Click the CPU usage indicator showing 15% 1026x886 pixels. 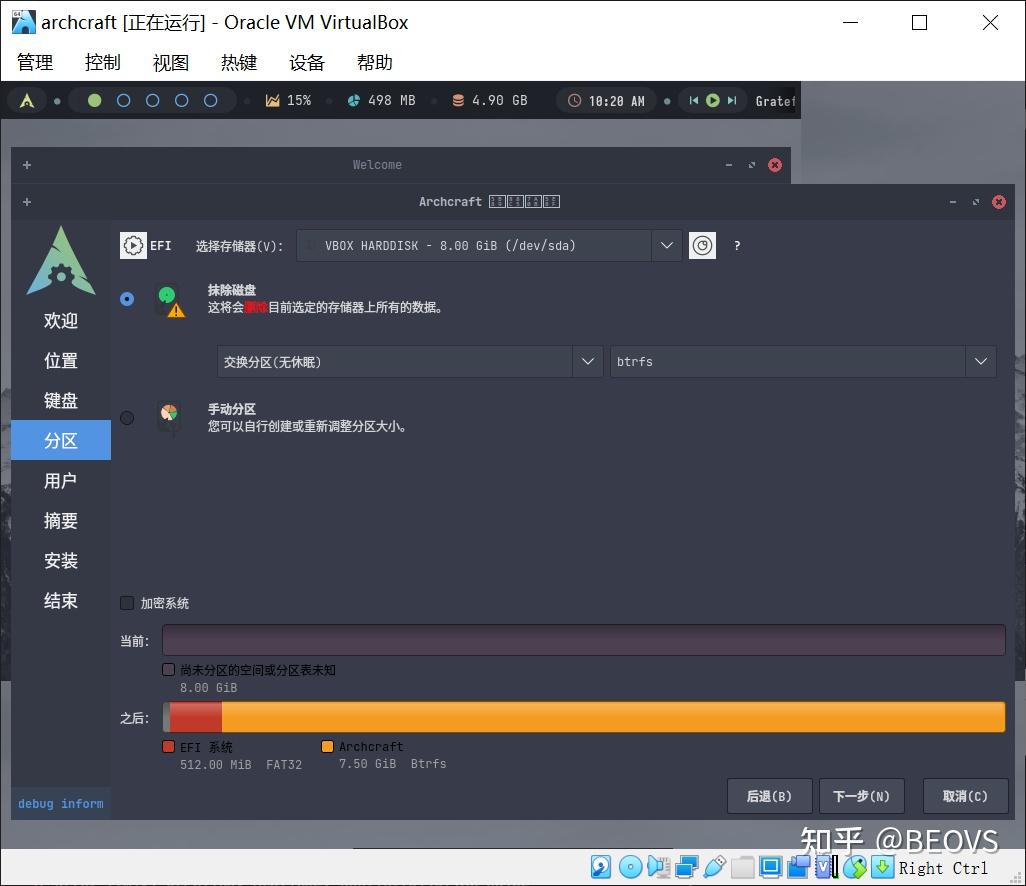pyautogui.click(x=288, y=100)
